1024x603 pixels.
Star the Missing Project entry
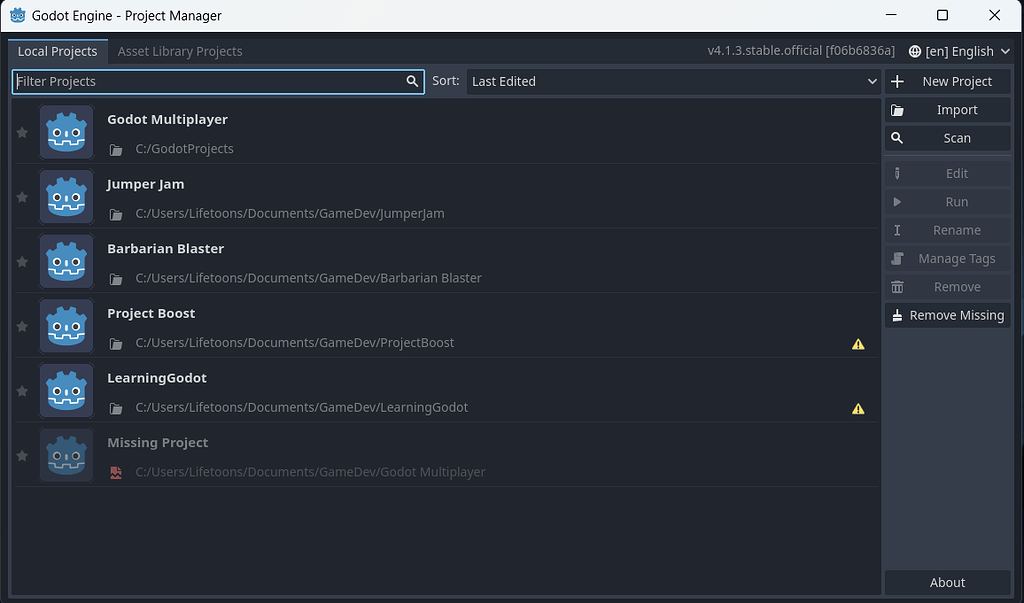[x=21, y=455]
